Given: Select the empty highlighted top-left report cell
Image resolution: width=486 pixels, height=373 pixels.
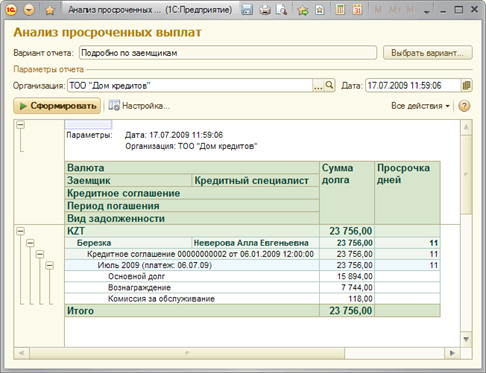Looking at the screenshot, I should click(x=88, y=125).
